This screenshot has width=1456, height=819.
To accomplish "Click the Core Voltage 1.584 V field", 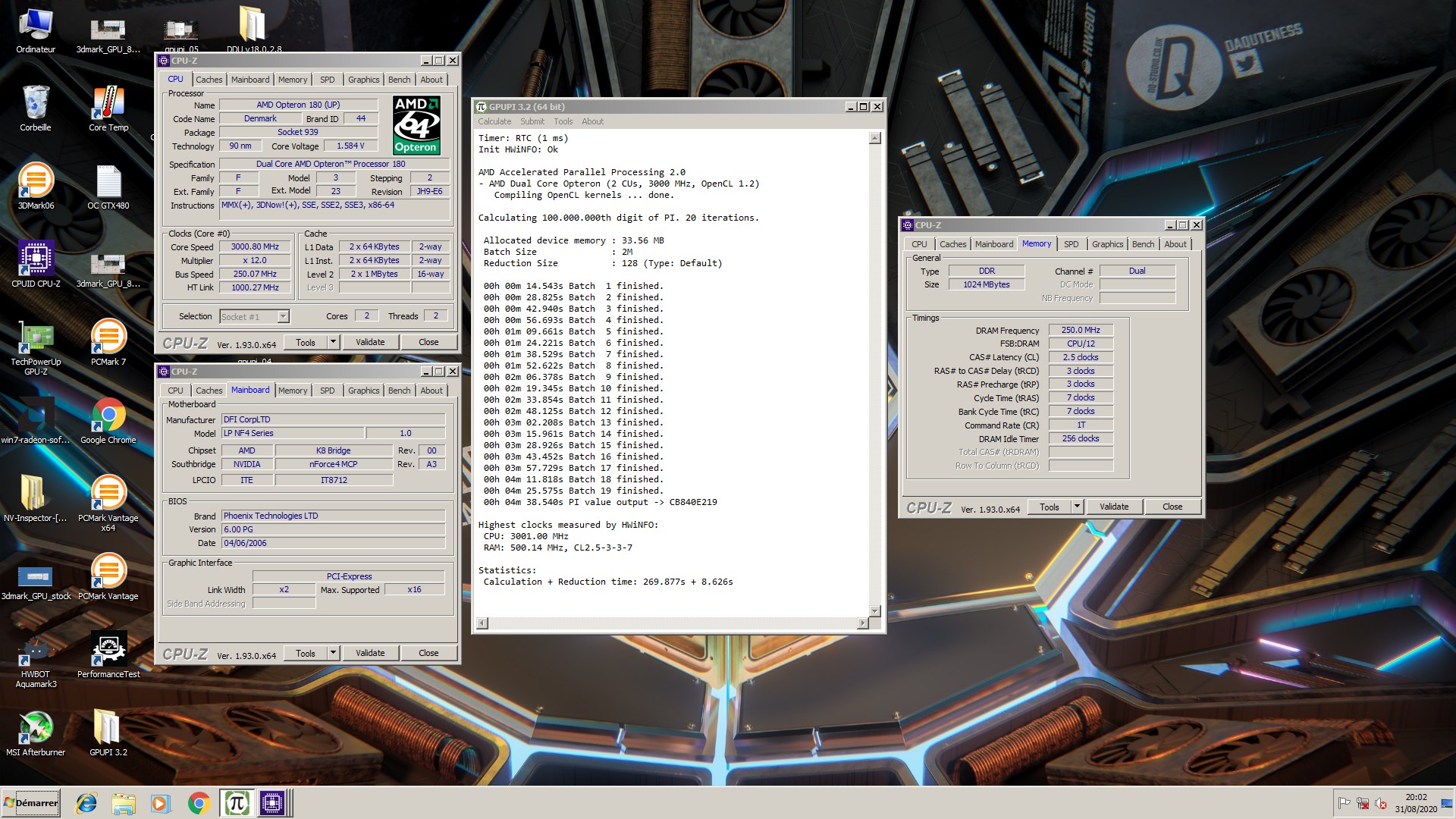I will [350, 146].
